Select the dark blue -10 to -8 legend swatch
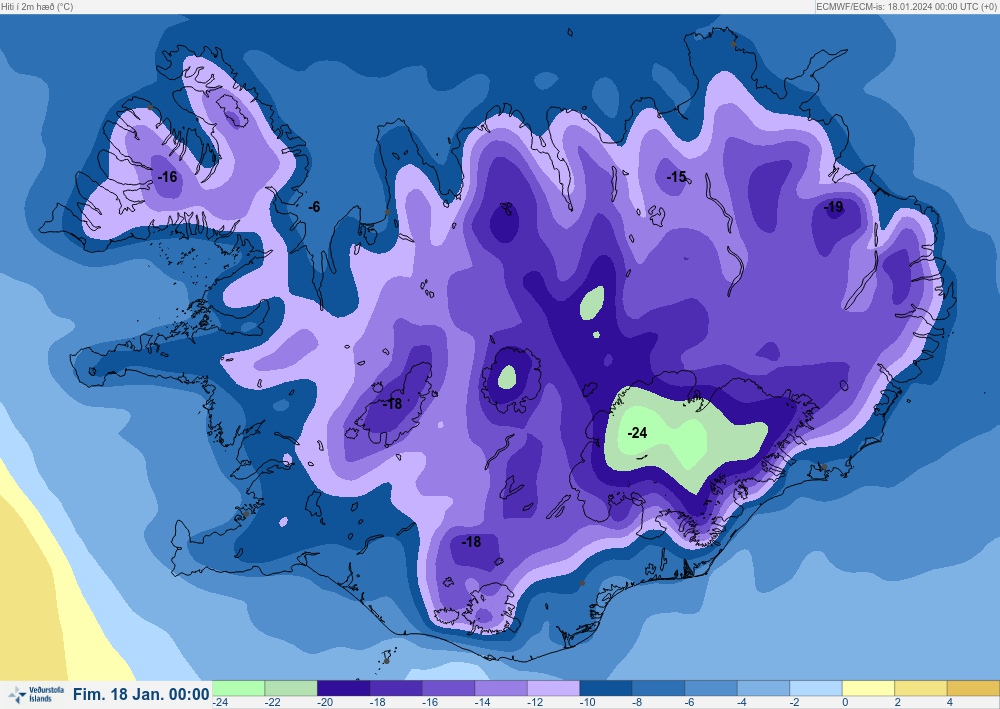 point(606,688)
